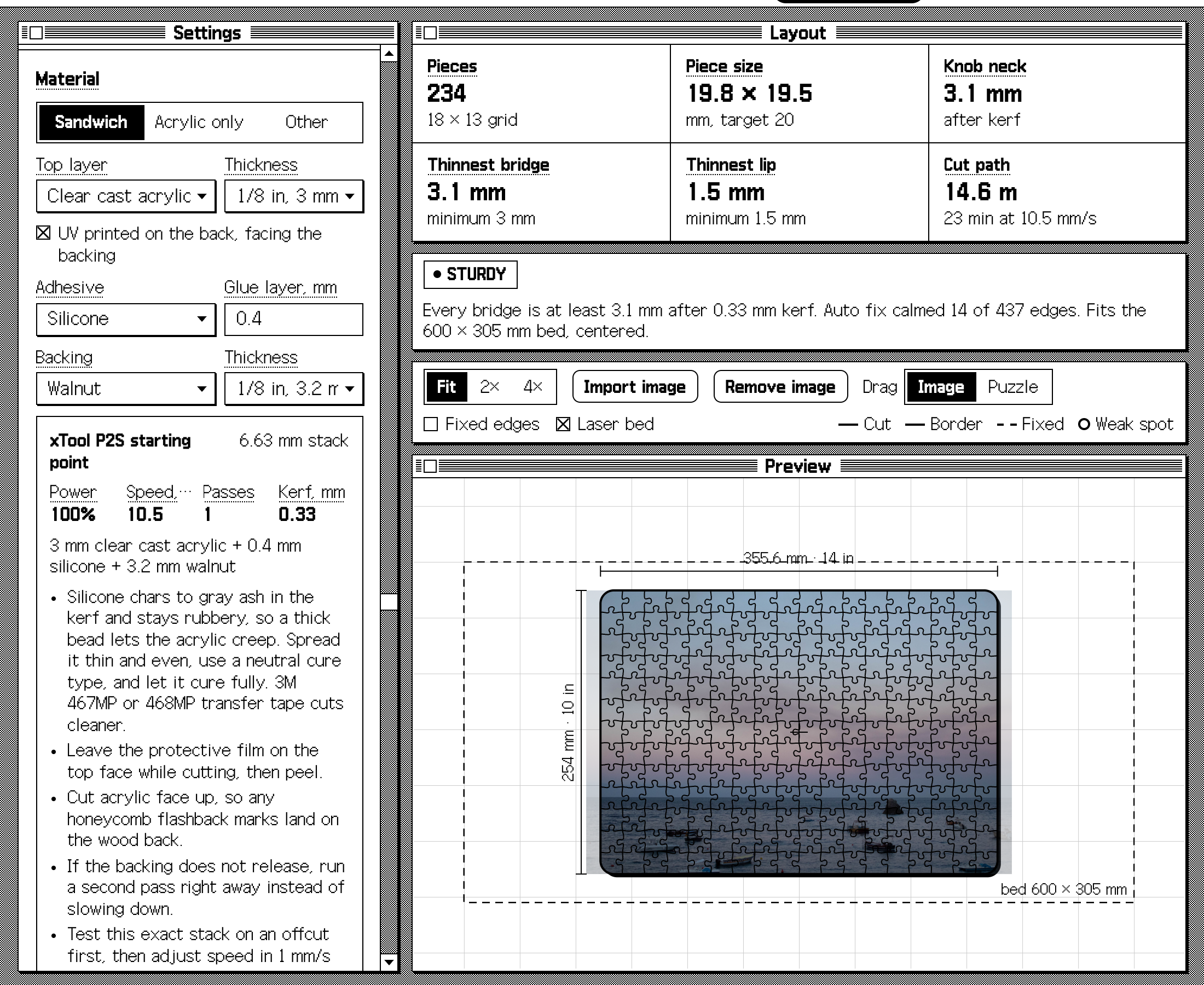Click the Settings window close box
This screenshot has height=985, width=1204.
[36, 33]
